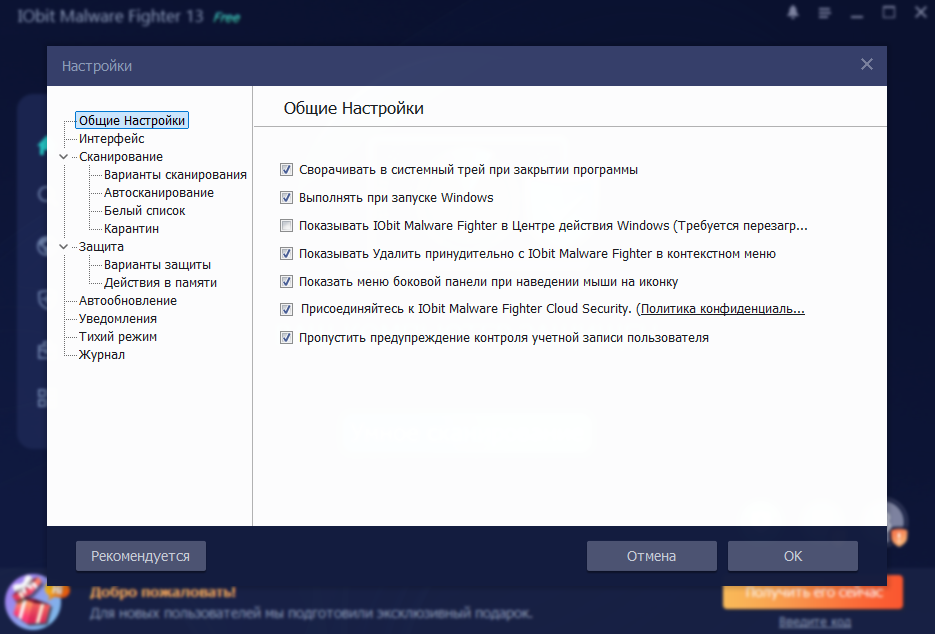The width and height of the screenshot is (935, 634).
Task: Close the Настройки dialog
Action: 866,64
